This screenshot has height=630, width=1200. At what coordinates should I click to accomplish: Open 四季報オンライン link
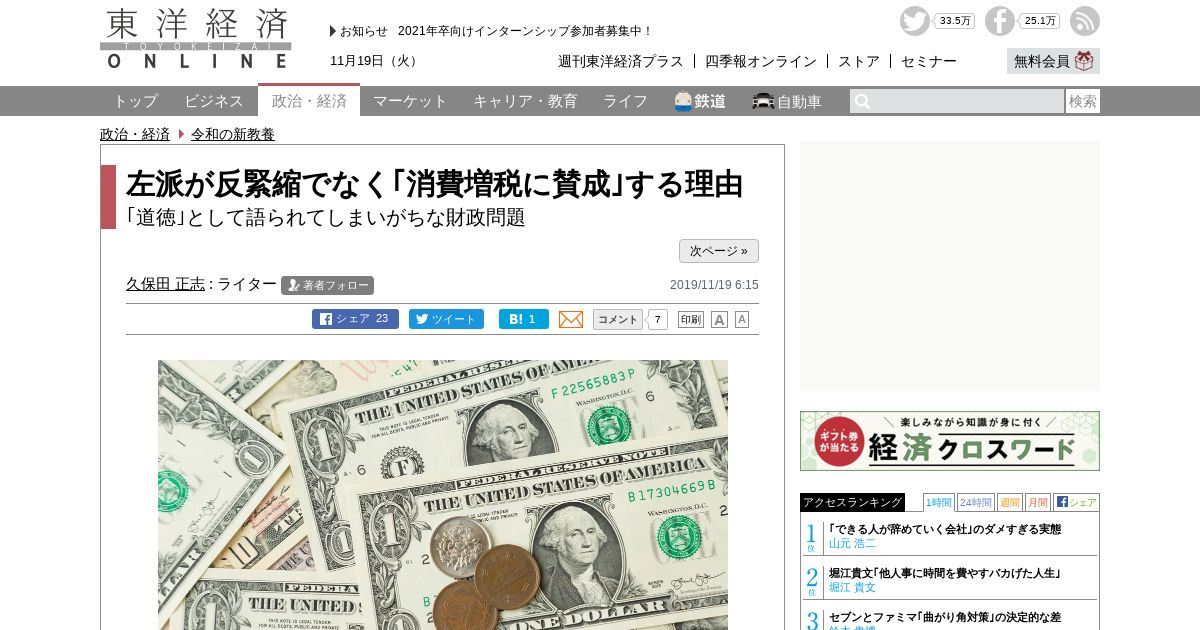click(761, 61)
